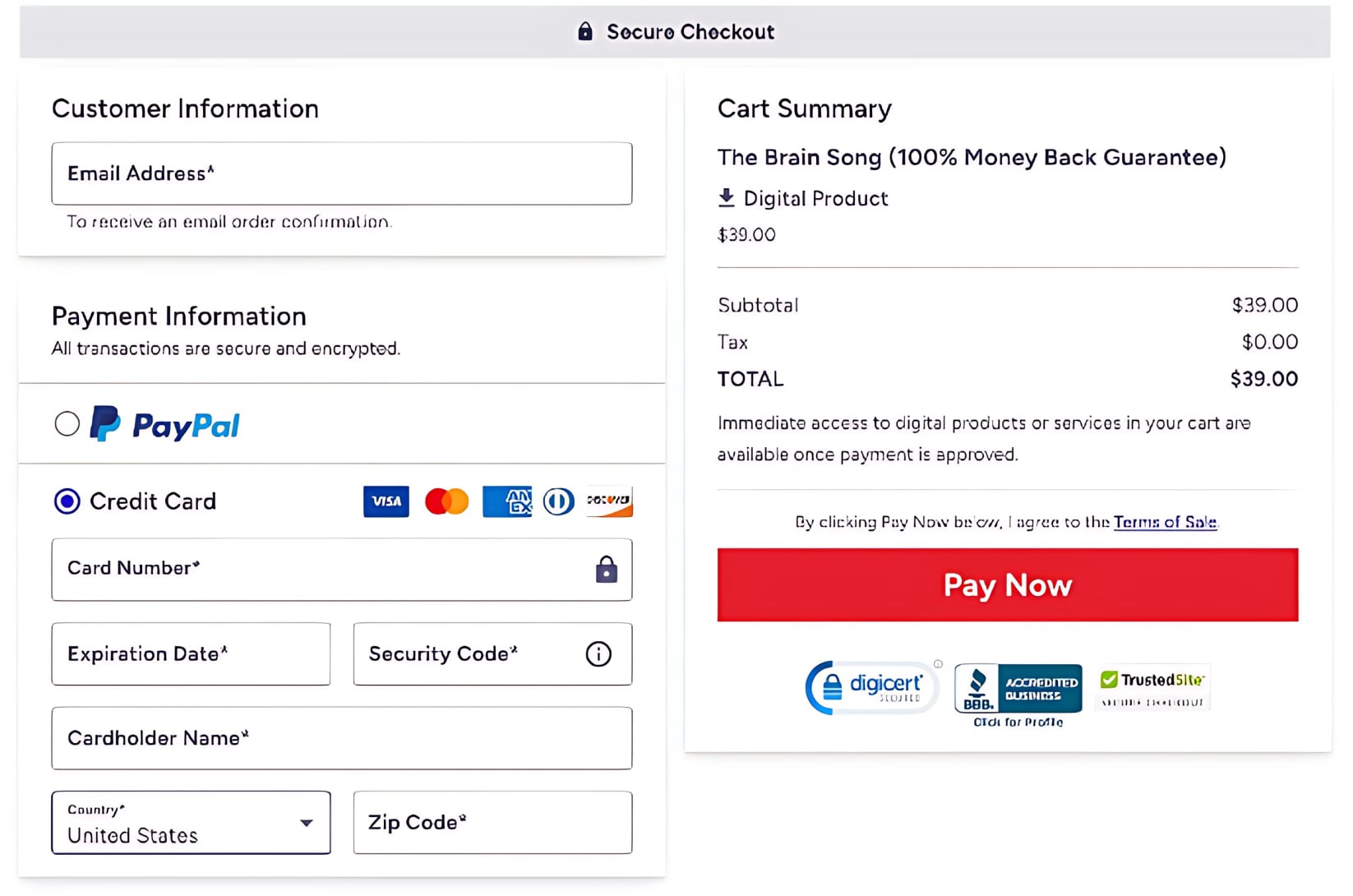The width and height of the screenshot is (1353, 896).
Task: Click the Pay Now button
Action: [x=1007, y=584]
